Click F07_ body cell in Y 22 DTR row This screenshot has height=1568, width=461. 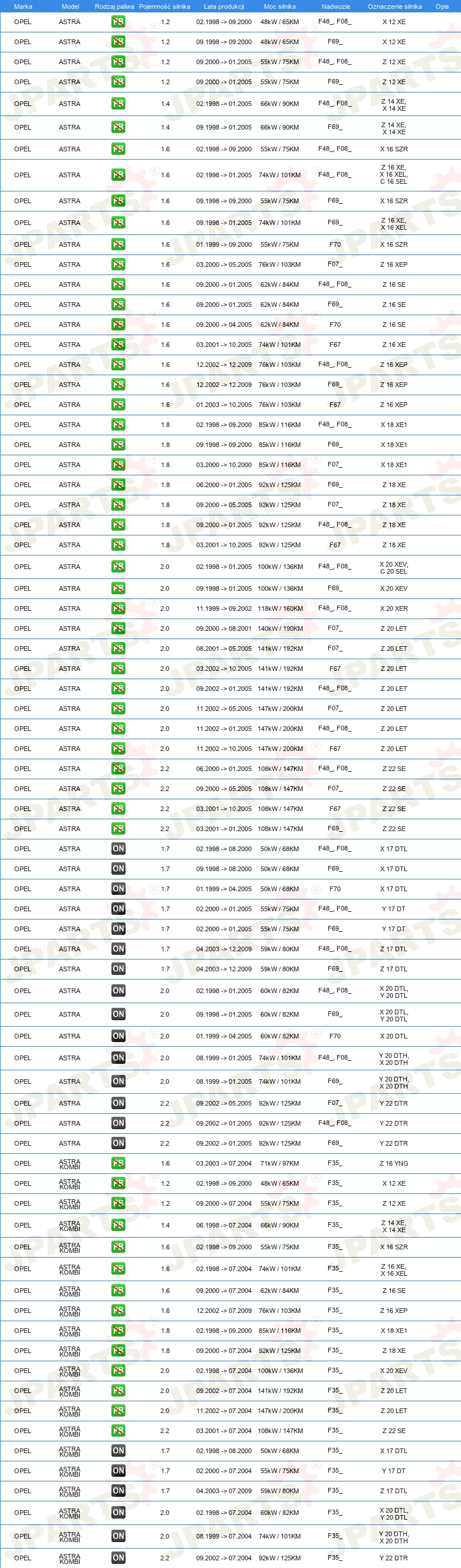coord(335,1103)
